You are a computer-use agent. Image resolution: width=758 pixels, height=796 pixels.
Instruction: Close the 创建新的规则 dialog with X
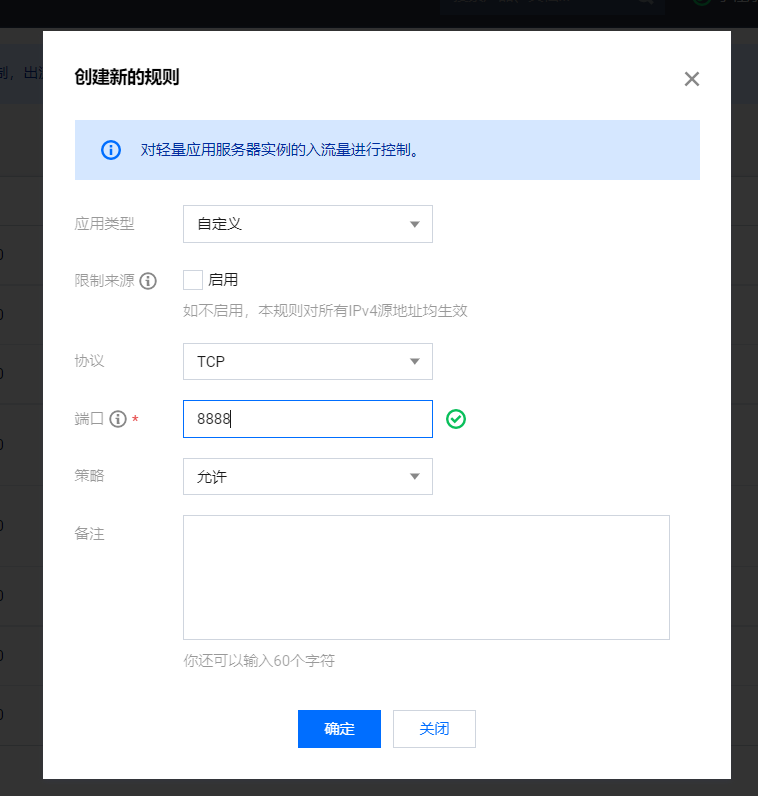point(691,79)
